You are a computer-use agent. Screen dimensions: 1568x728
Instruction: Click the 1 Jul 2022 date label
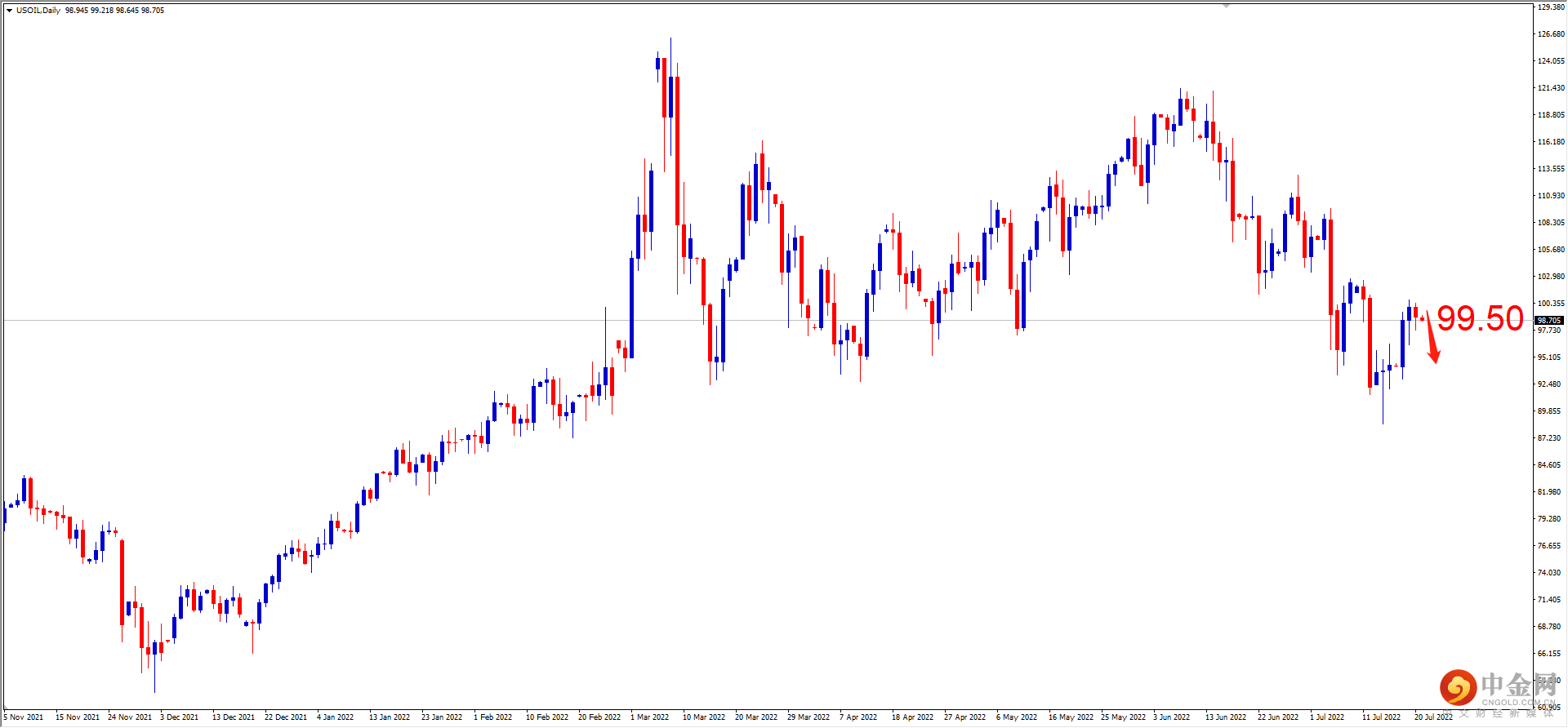(x=1327, y=717)
